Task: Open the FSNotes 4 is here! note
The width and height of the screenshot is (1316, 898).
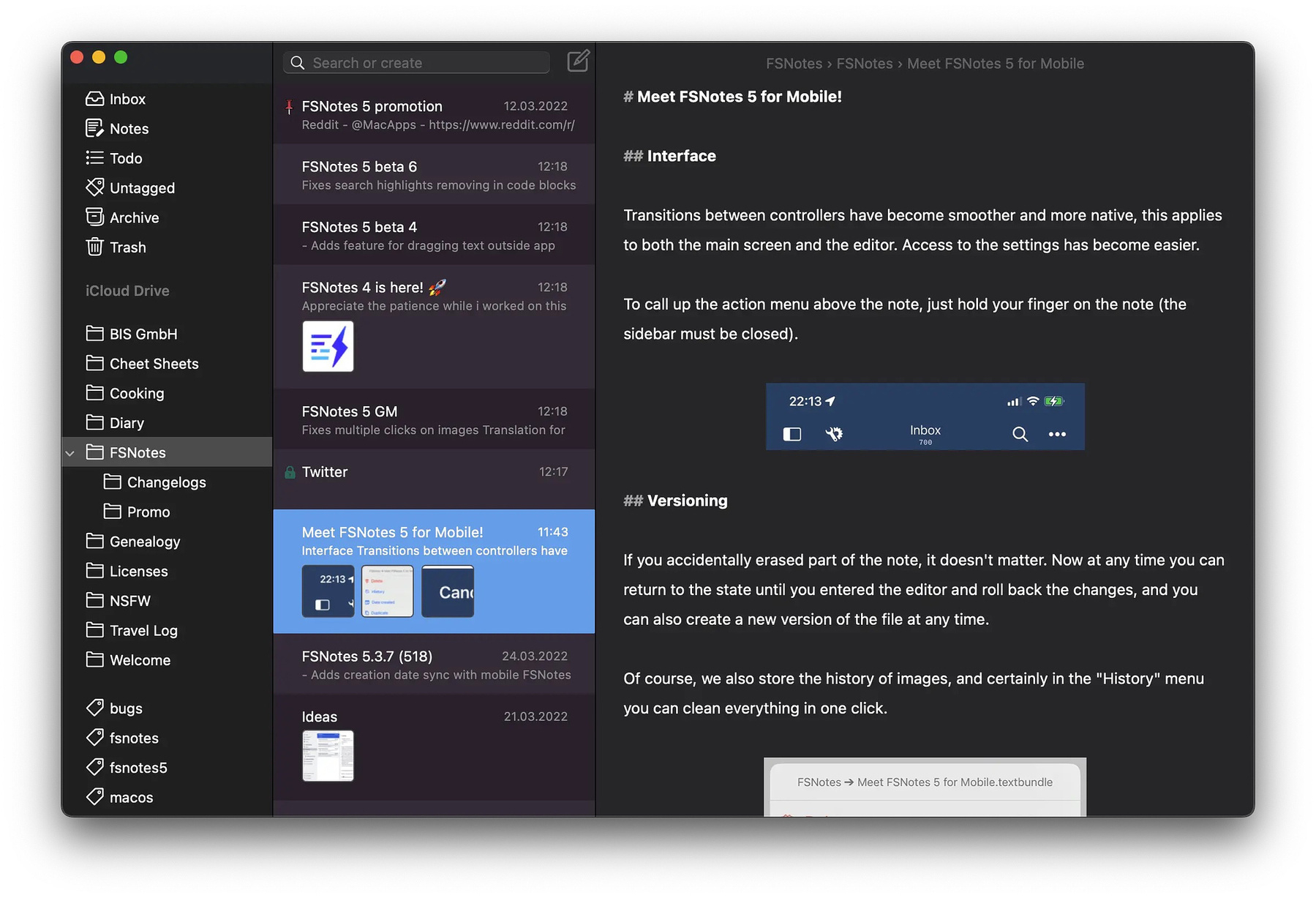Action: 434,326
